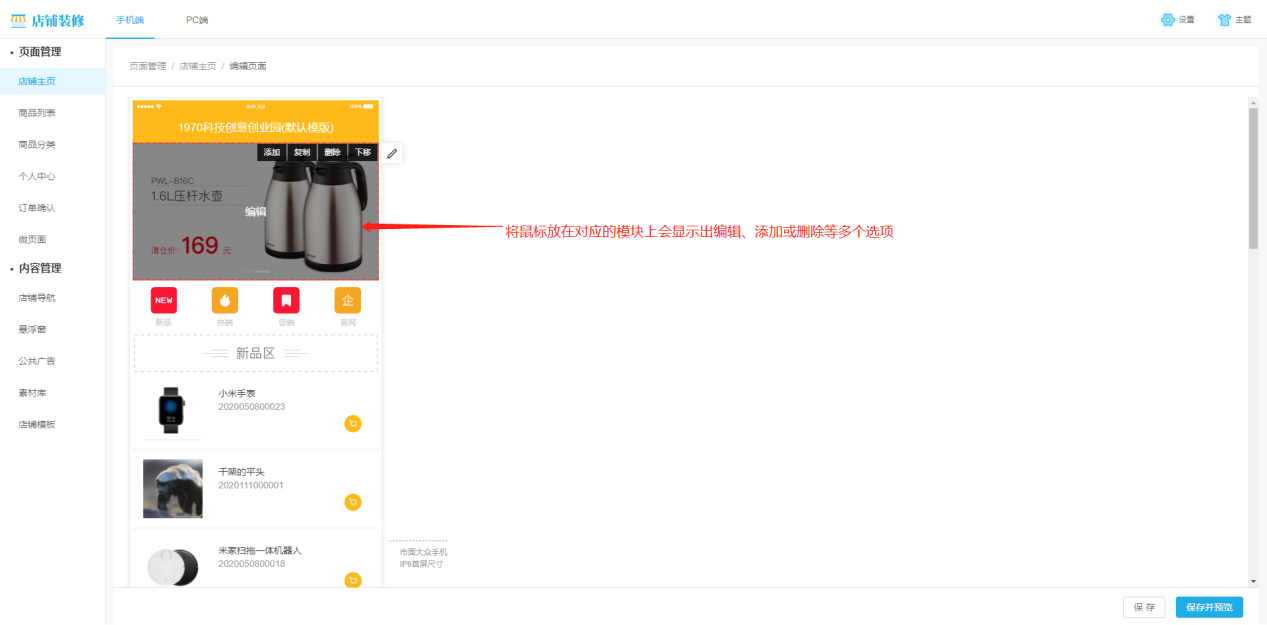Click the cart icon on 小米手表
Viewport: 1267px width, 625px height.
353,423
